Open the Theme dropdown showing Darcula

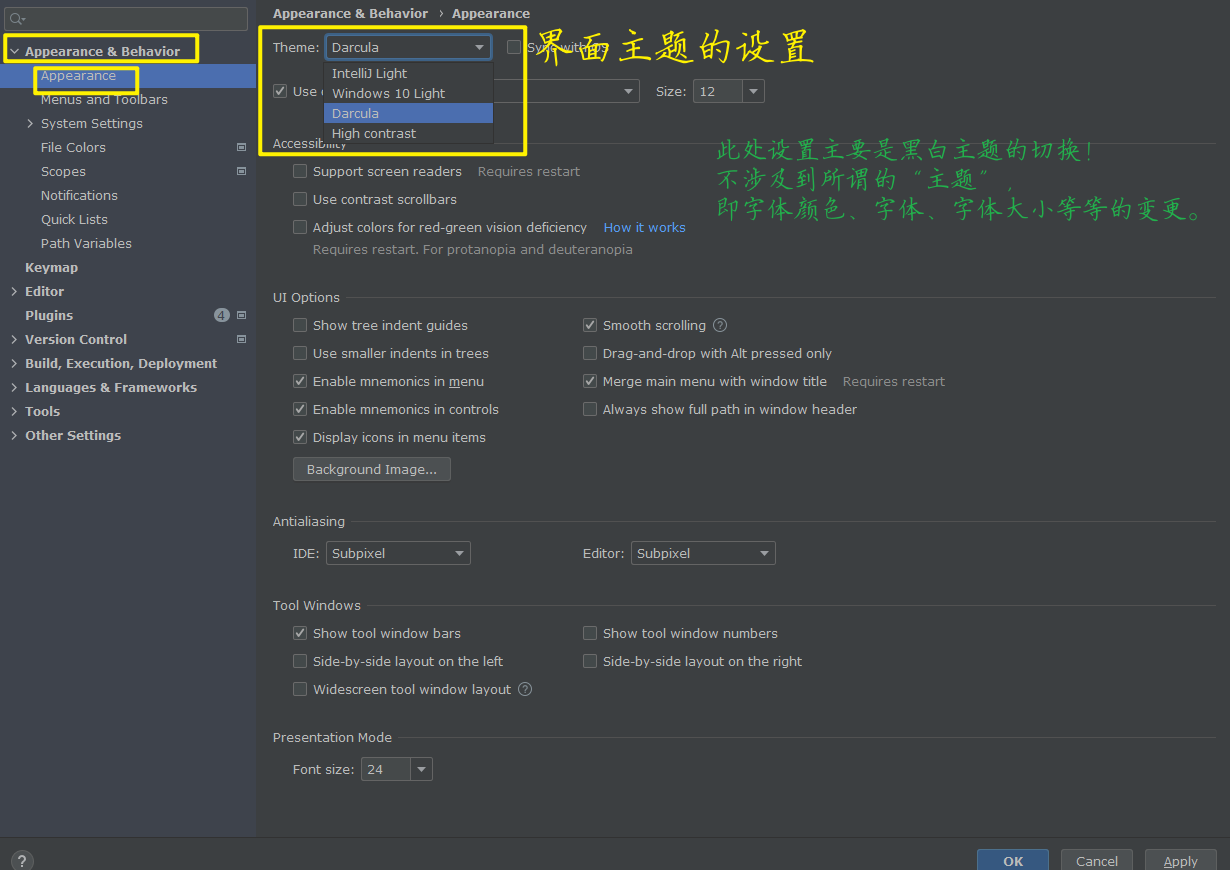click(x=408, y=47)
